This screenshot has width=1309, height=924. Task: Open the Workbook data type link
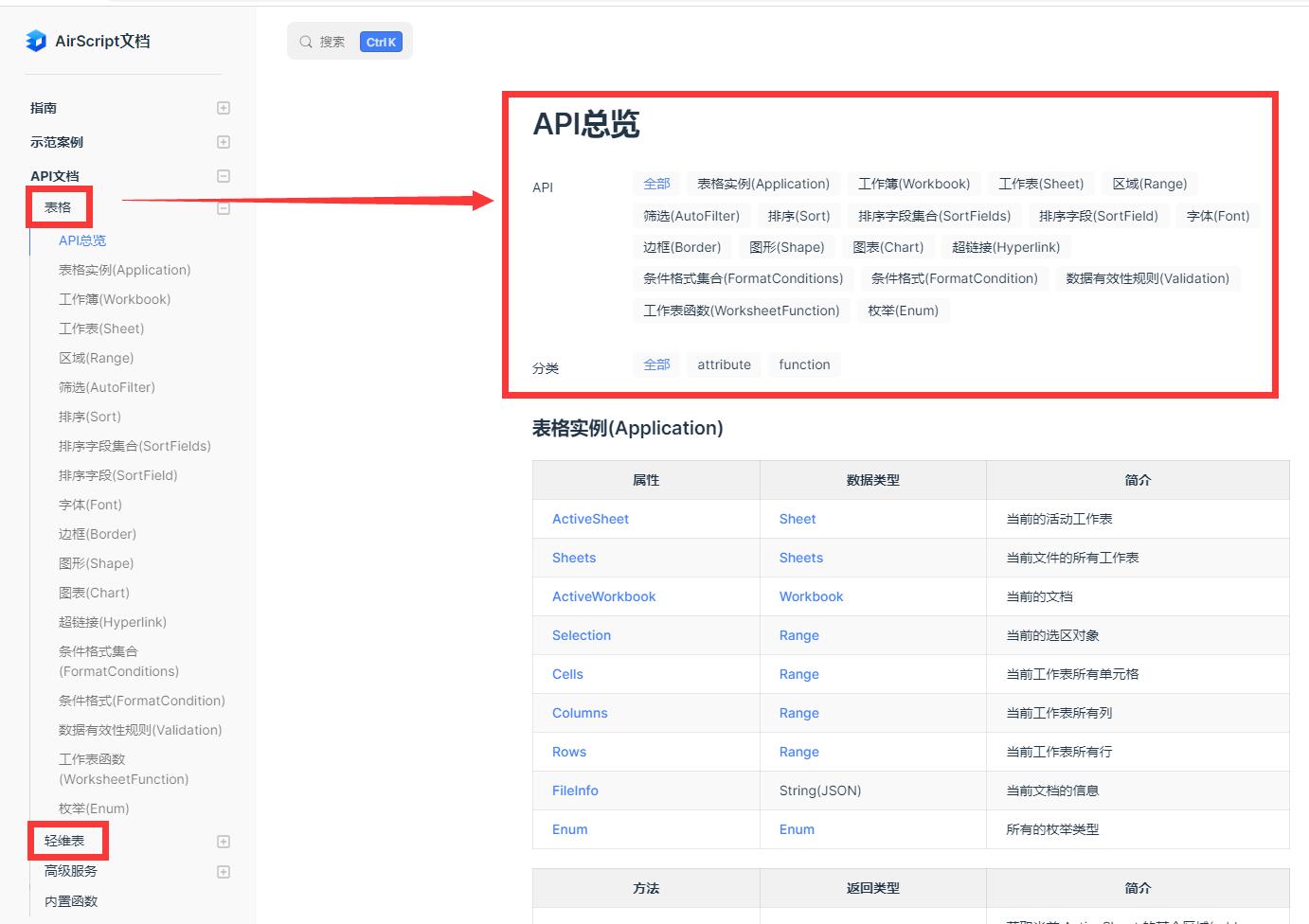[x=811, y=596]
